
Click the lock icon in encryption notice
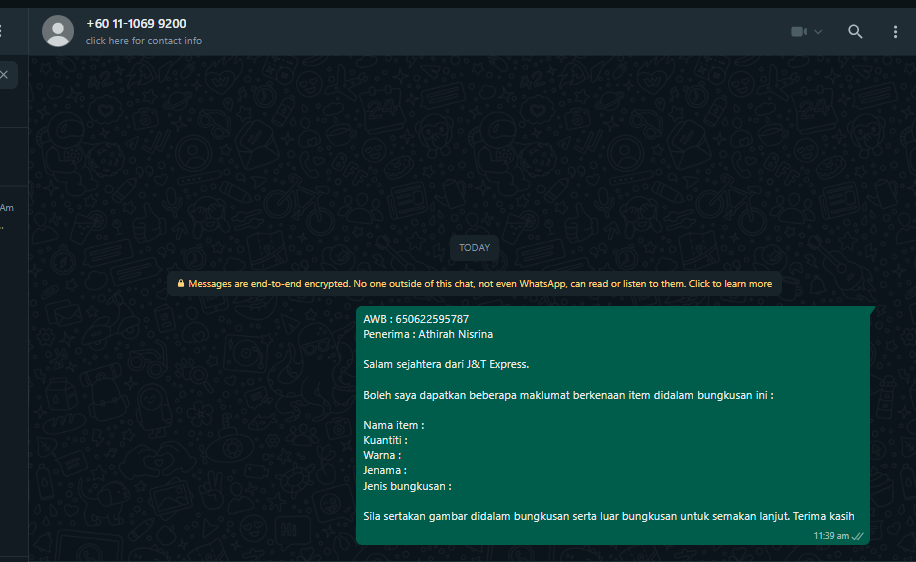pyautogui.click(x=181, y=284)
